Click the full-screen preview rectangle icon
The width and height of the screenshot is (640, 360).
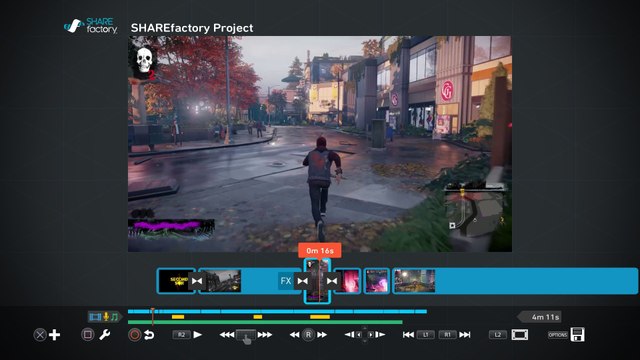click(x=520, y=335)
